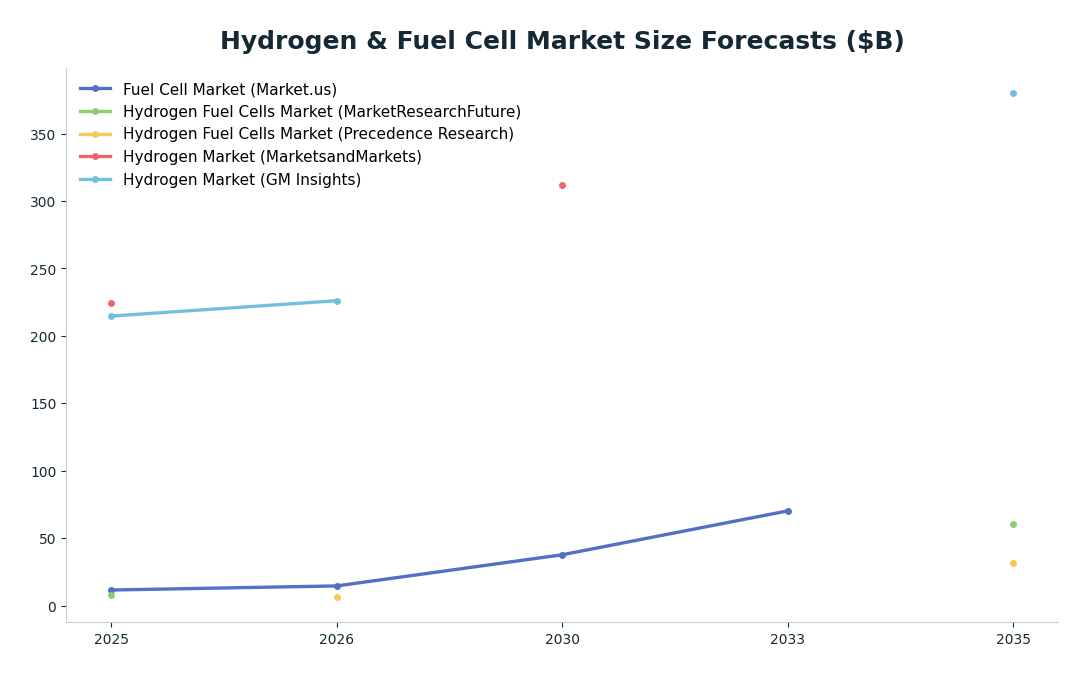
Task: Click the y-axis label '300'
Action: pos(43,202)
